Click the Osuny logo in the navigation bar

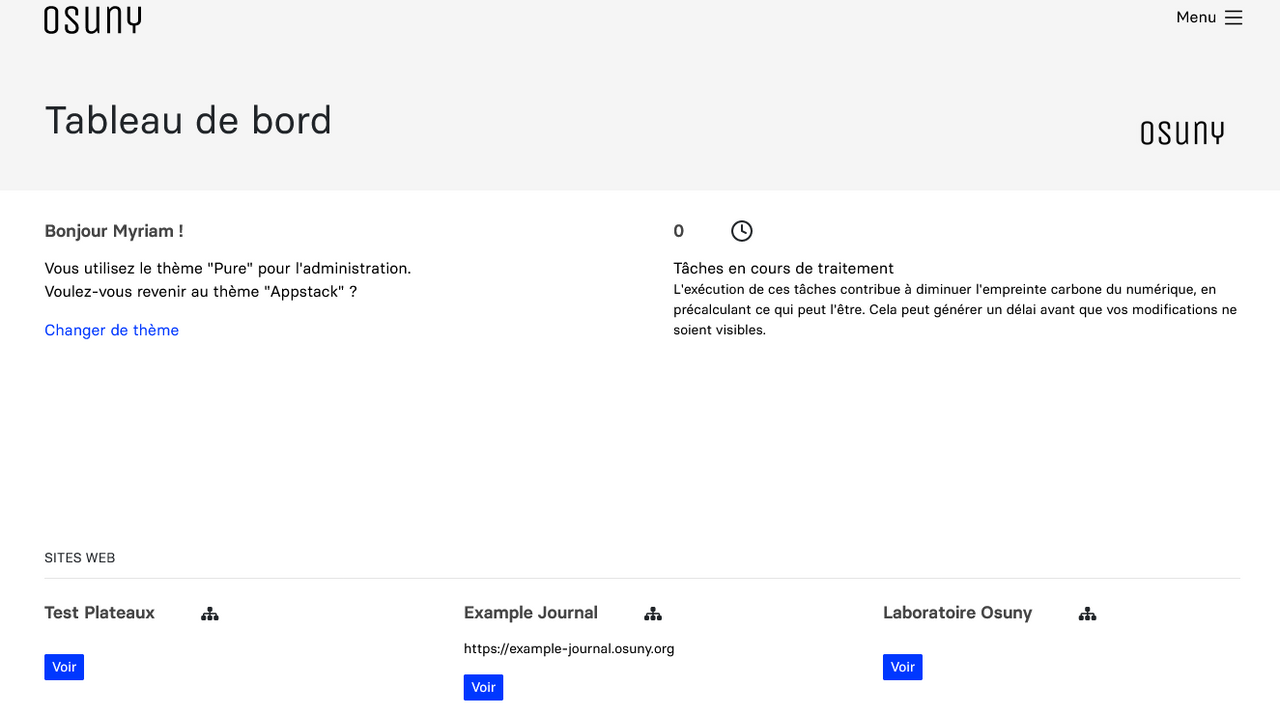click(x=92, y=20)
